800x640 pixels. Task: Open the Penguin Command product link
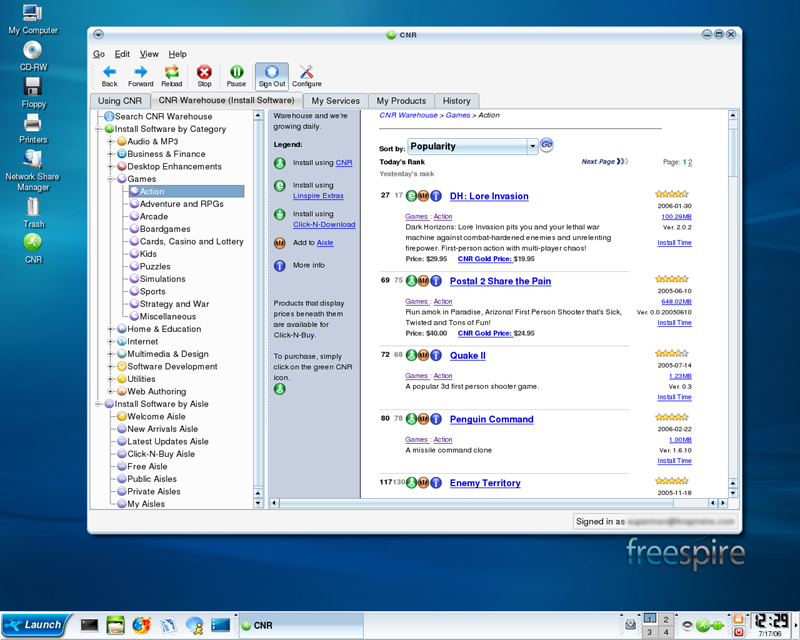(x=491, y=419)
